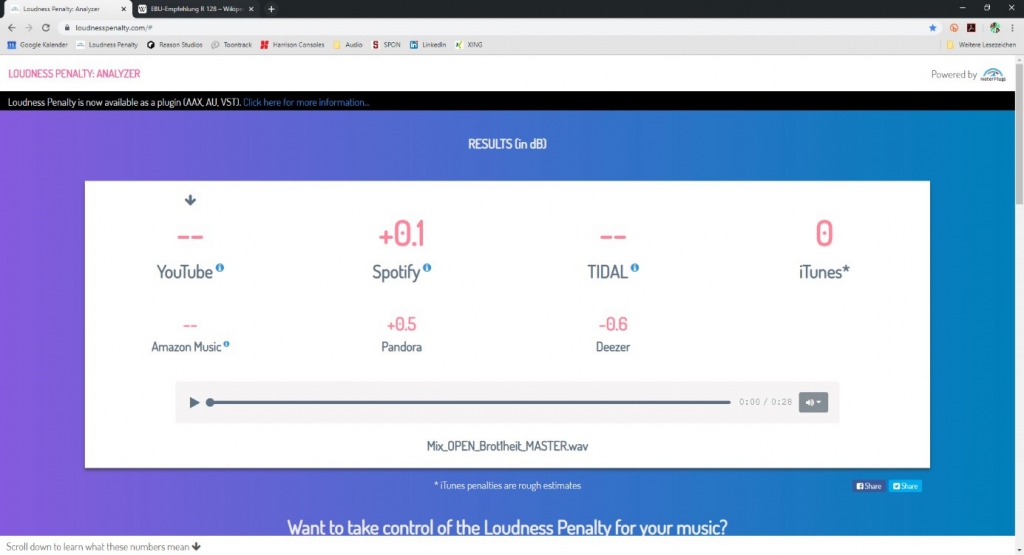Viewport: 1024px width, 555px height.
Task: Click the 'Click here for more information' link
Action: point(306,103)
